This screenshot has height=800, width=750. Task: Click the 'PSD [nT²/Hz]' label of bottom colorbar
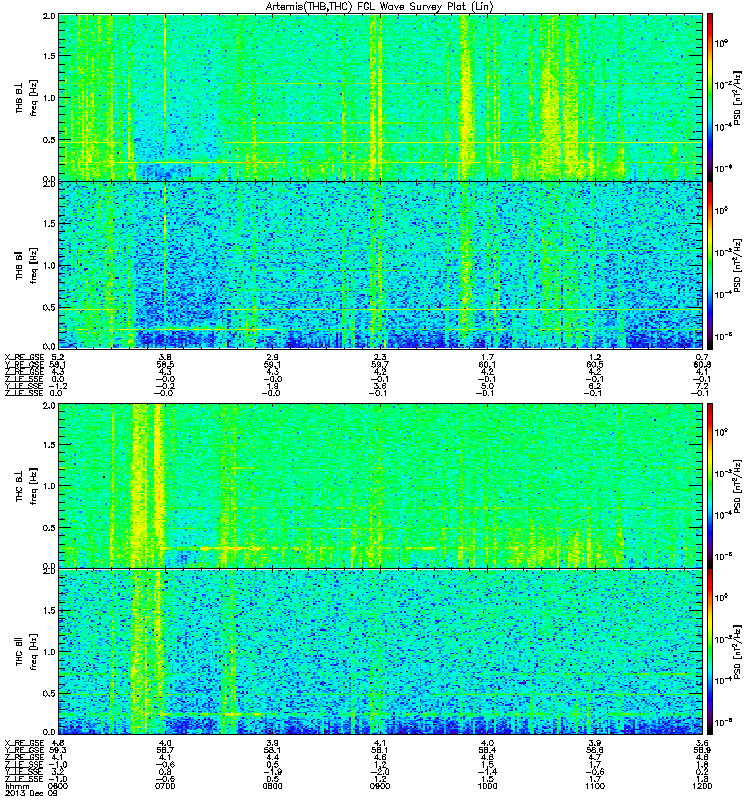click(737, 652)
